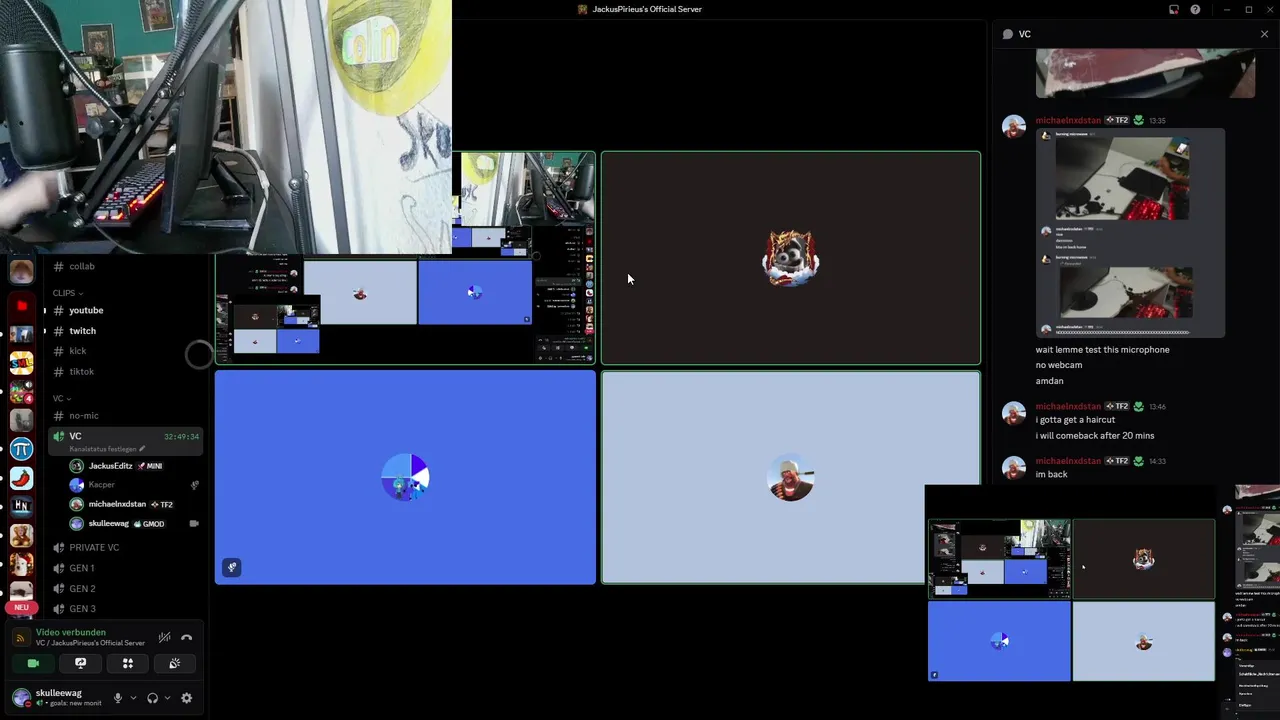The width and height of the screenshot is (1280, 720).
Task: Open the Pi symbol server icon
Action: pos(21,450)
